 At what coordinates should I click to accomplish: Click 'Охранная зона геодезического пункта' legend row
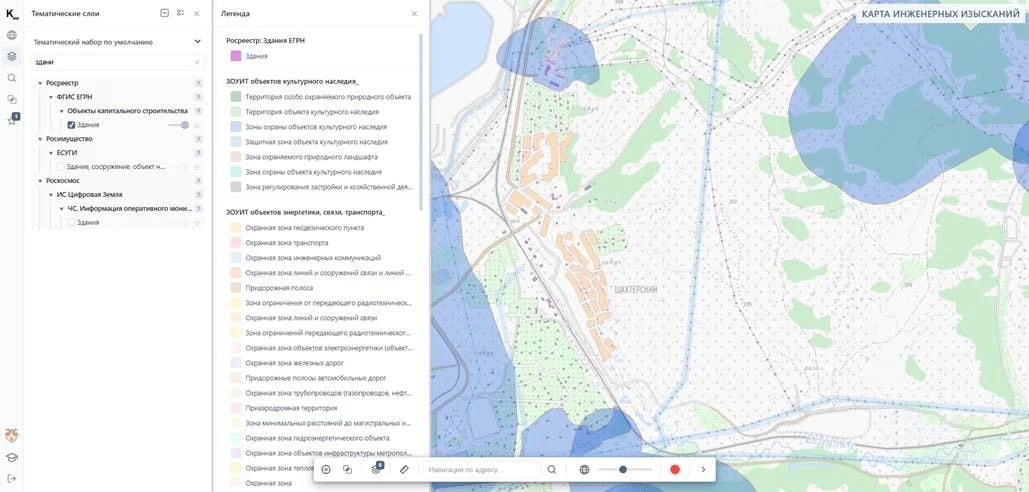click(x=297, y=228)
